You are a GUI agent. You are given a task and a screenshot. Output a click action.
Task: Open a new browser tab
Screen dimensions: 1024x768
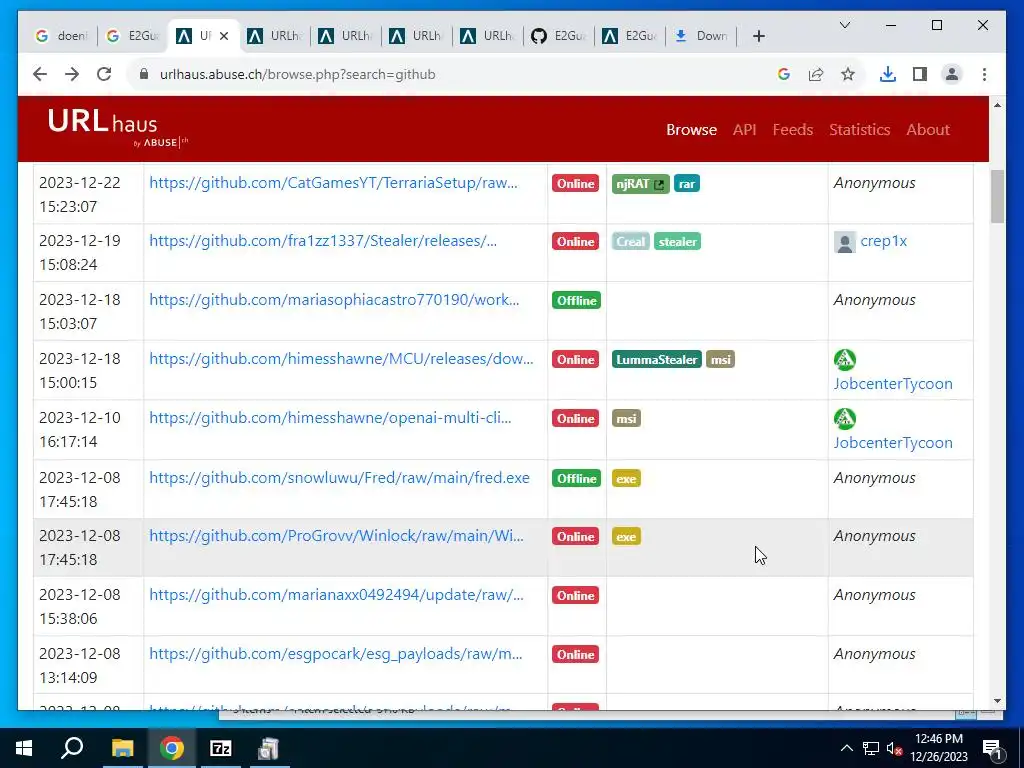758,36
